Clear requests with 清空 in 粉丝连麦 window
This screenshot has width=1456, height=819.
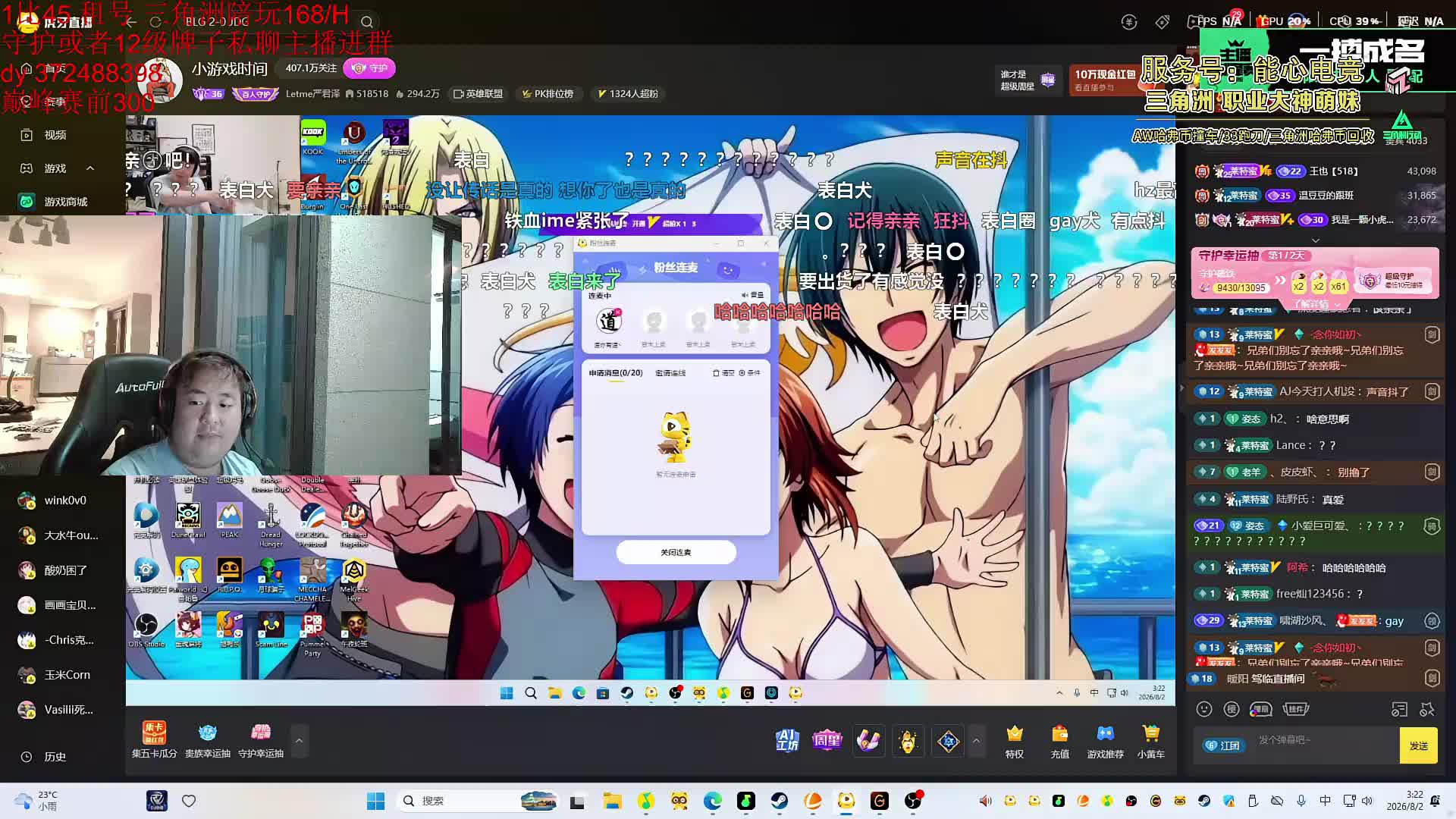(723, 373)
